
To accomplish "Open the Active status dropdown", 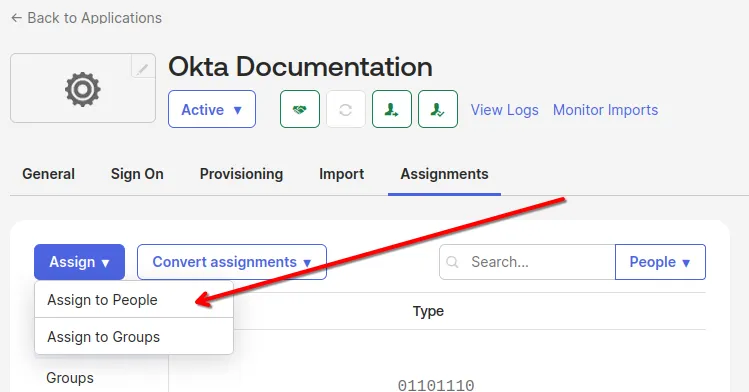I will [212, 109].
